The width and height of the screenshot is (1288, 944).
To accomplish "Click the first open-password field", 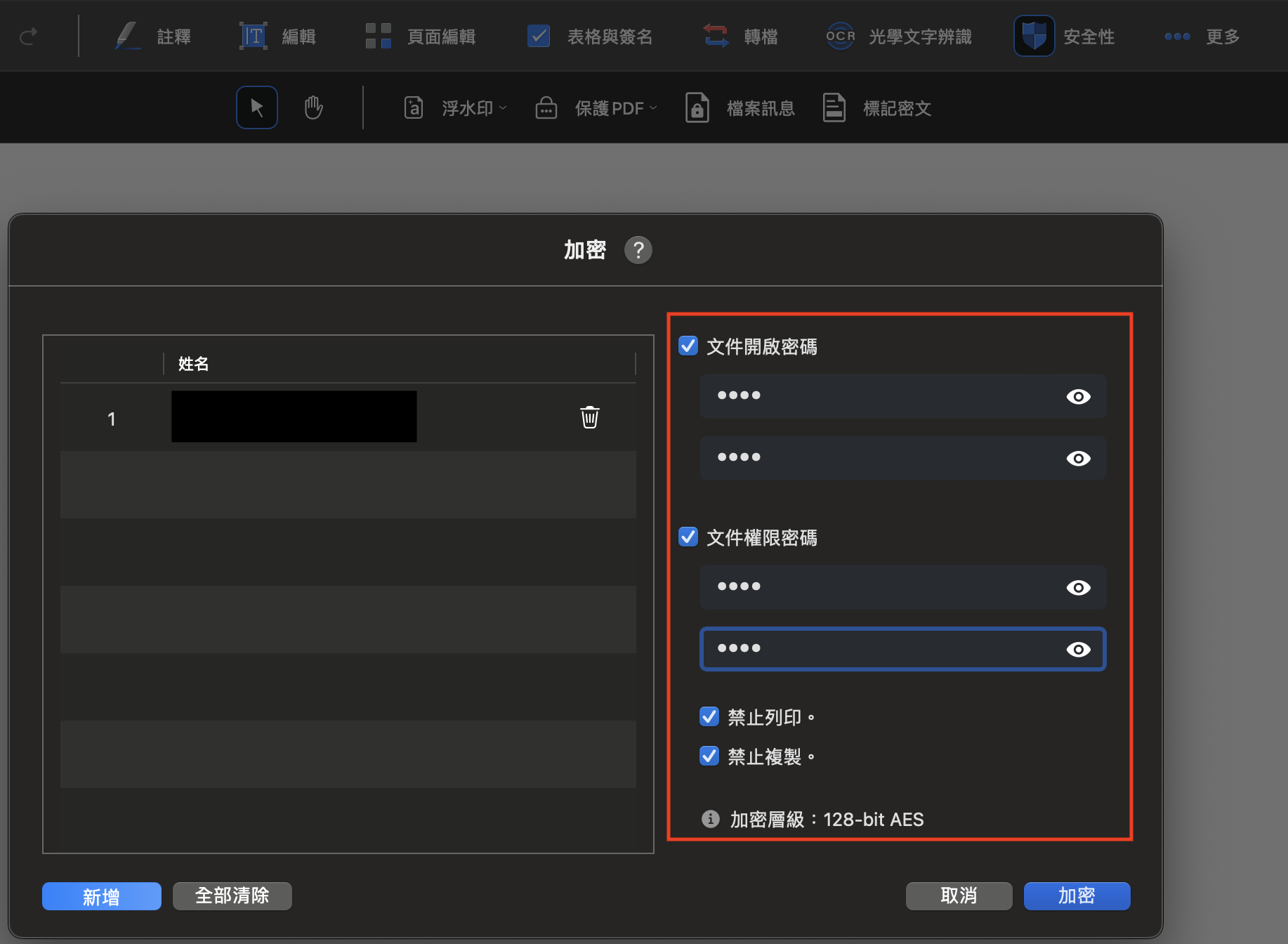I will (903, 396).
